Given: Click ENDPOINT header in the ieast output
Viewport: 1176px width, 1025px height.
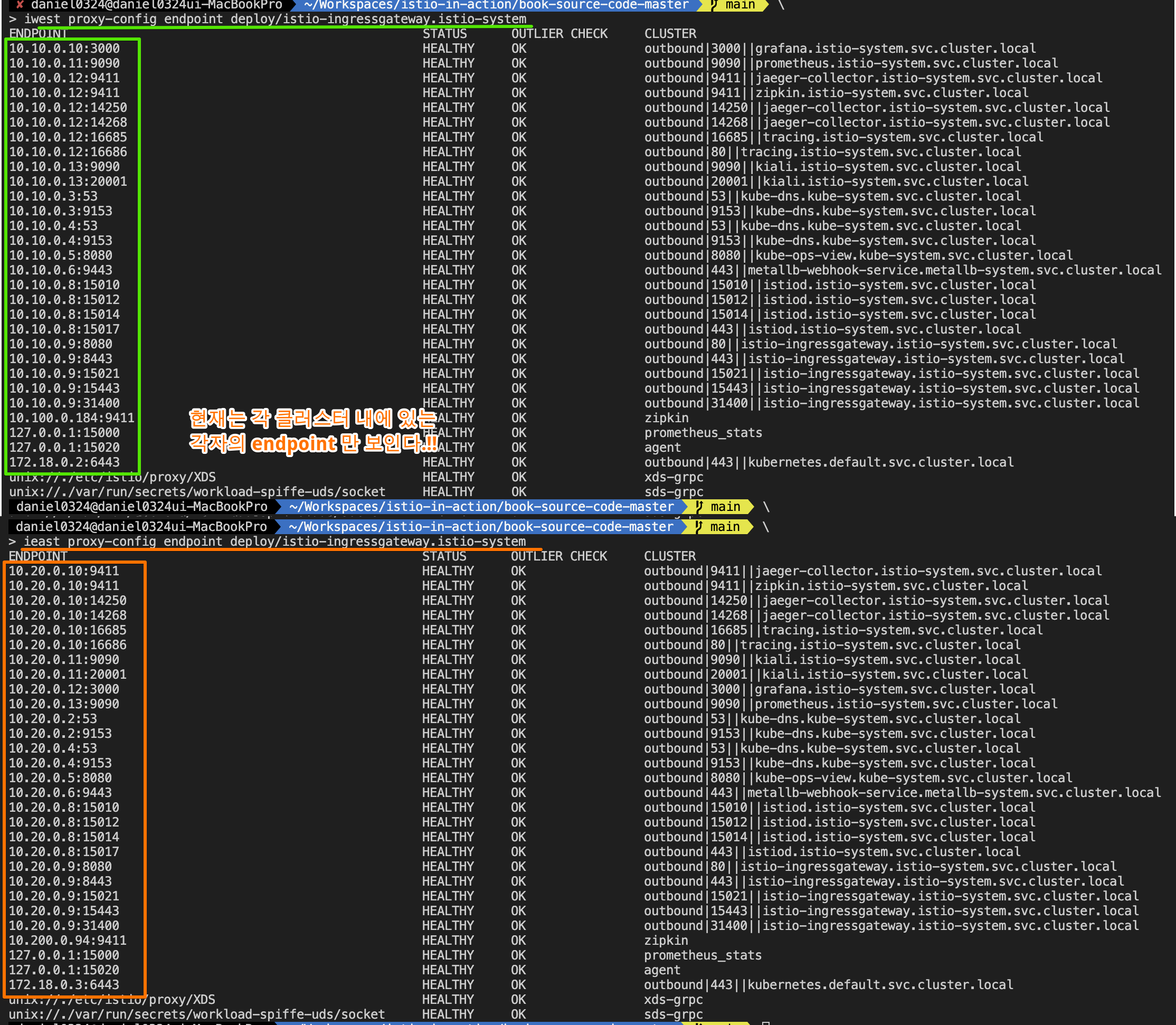Looking at the screenshot, I should click(x=38, y=556).
